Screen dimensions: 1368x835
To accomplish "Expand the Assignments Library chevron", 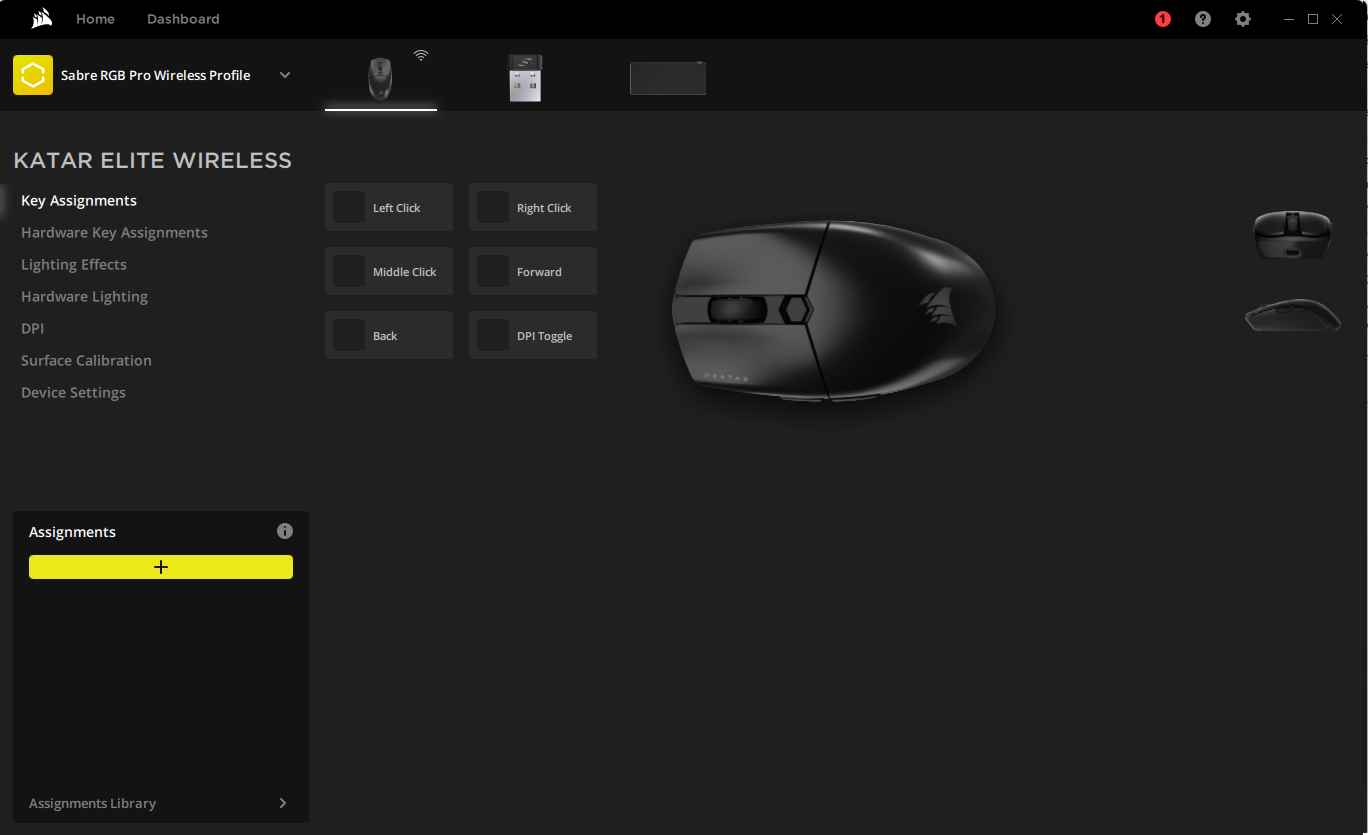I will coord(283,803).
